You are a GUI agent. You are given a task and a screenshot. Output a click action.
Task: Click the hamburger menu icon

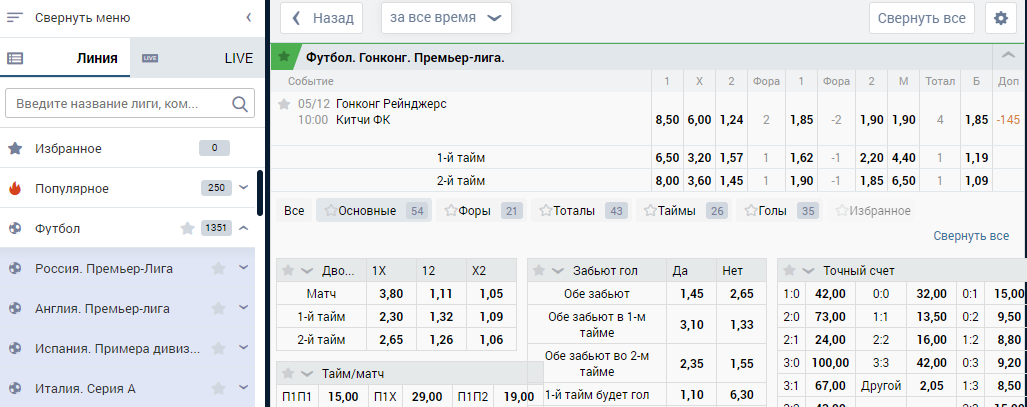[15, 18]
